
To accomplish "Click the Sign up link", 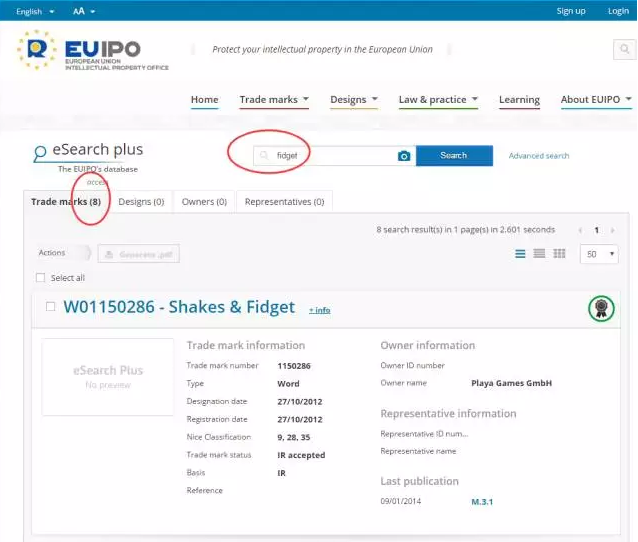I will click(571, 11).
